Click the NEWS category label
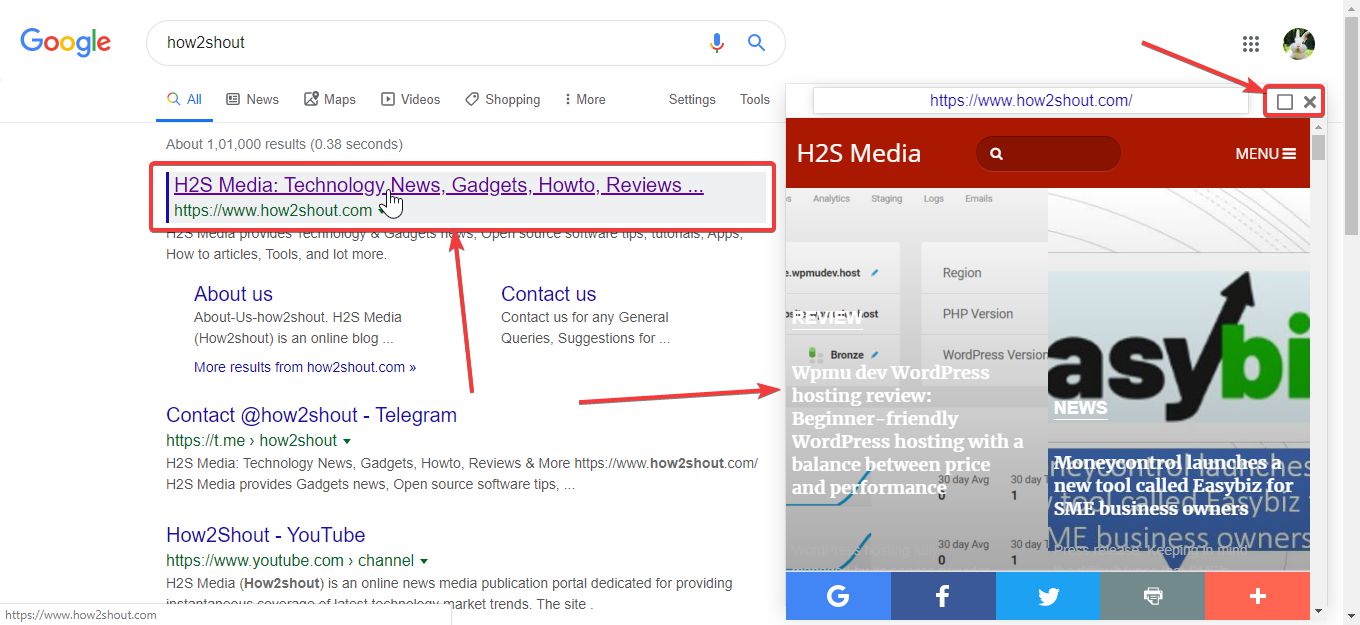 [1080, 408]
